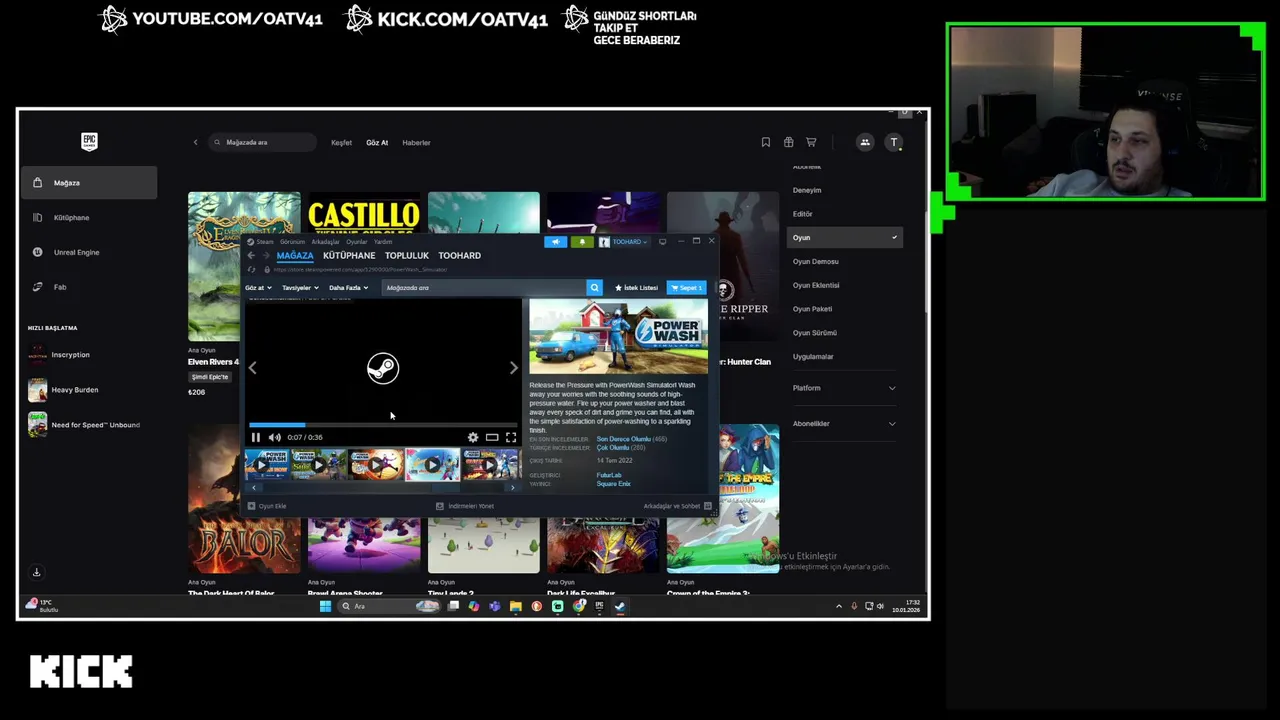Open trailer video settings gear
Image resolution: width=1280 pixels, height=720 pixels.
tap(473, 437)
